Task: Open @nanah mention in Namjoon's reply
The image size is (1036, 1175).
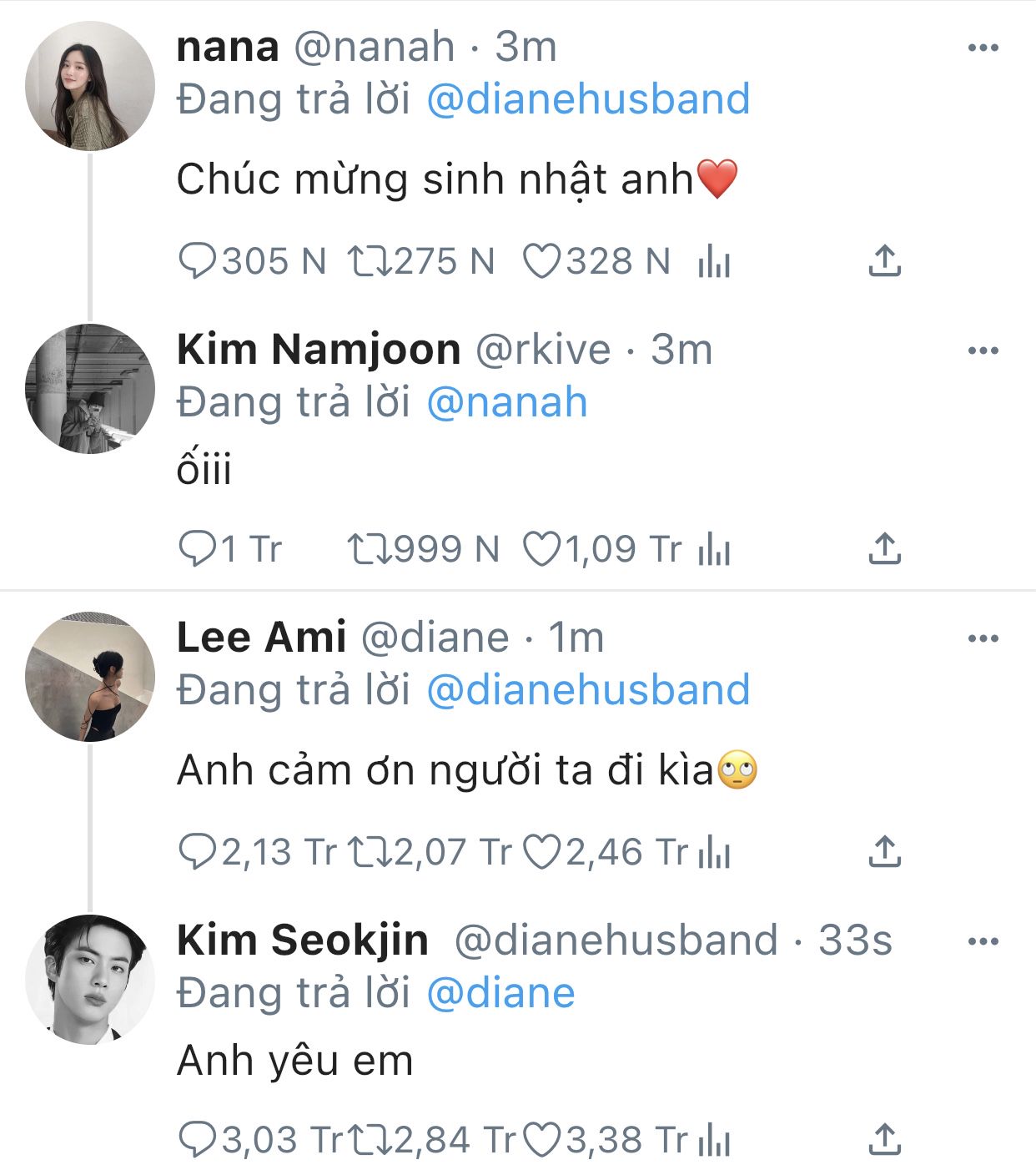Action: click(507, 403)
